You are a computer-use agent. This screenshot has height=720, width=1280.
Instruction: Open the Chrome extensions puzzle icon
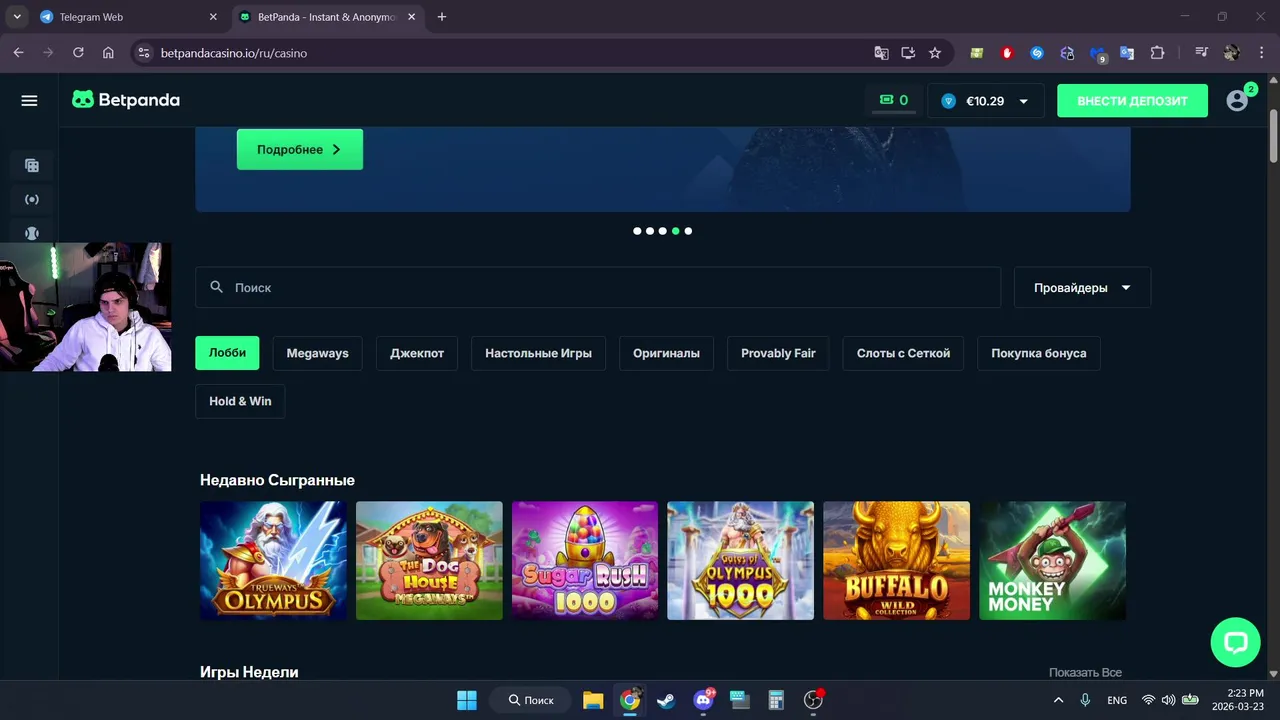[1157, 53]
